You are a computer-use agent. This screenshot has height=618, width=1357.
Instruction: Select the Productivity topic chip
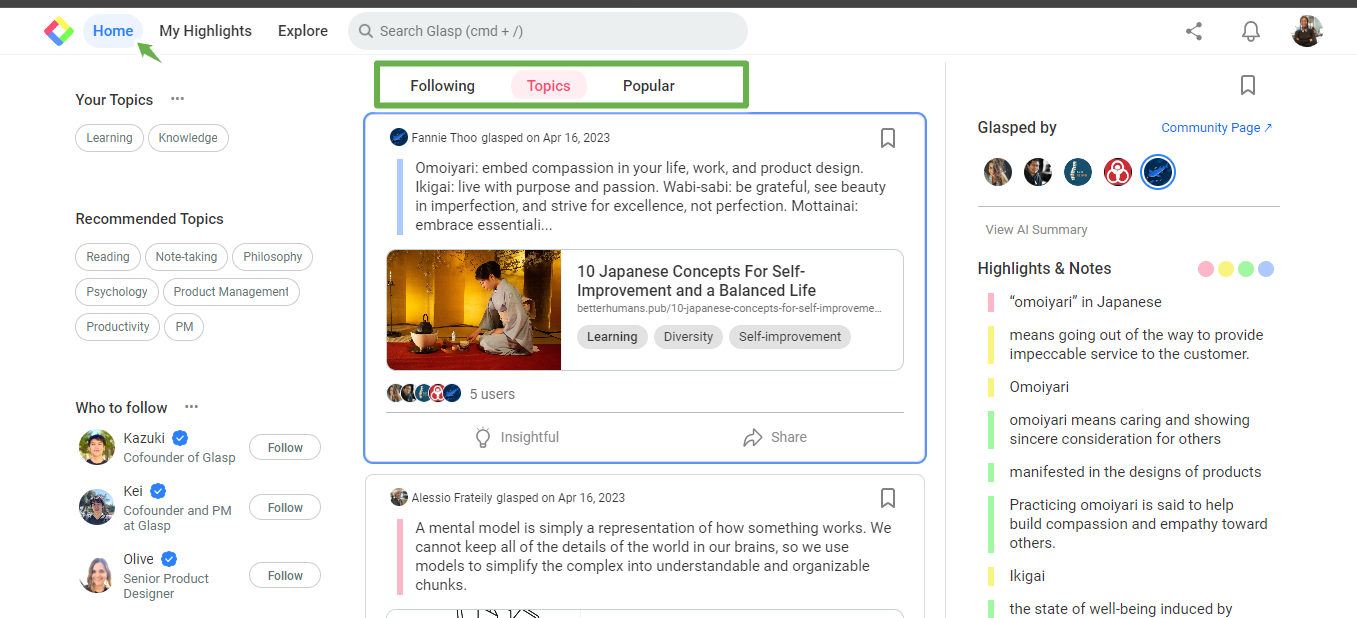pyautogui.click(x=118, y=327)
